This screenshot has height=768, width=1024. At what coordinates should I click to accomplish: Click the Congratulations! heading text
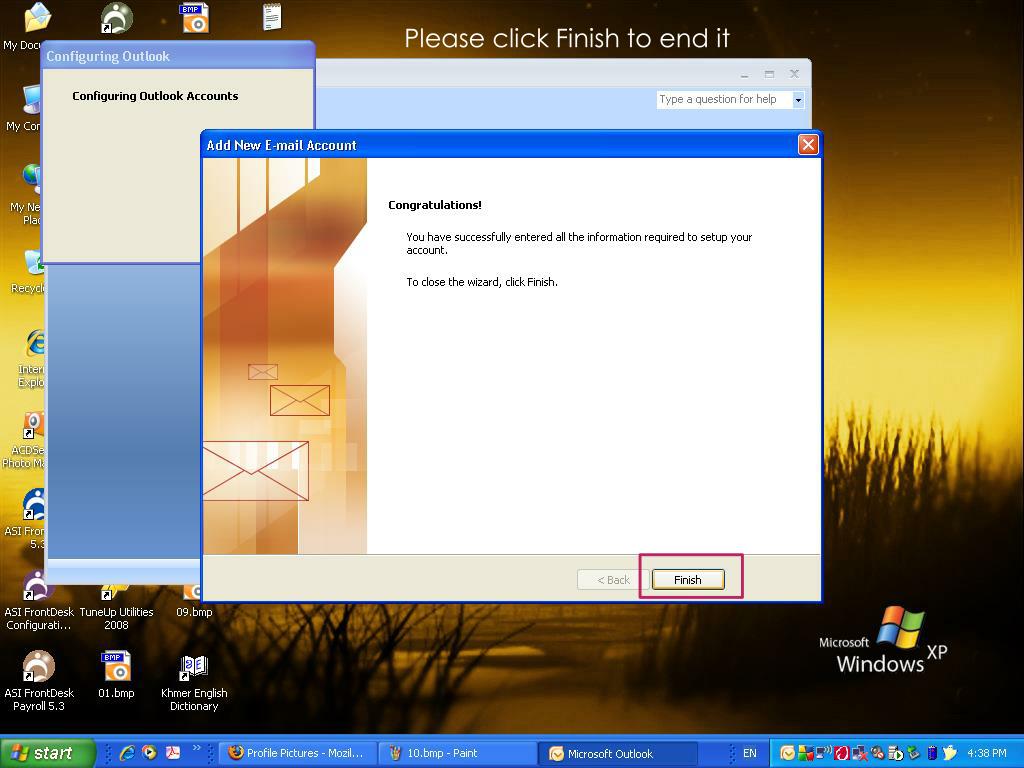(x=435, y=205)
